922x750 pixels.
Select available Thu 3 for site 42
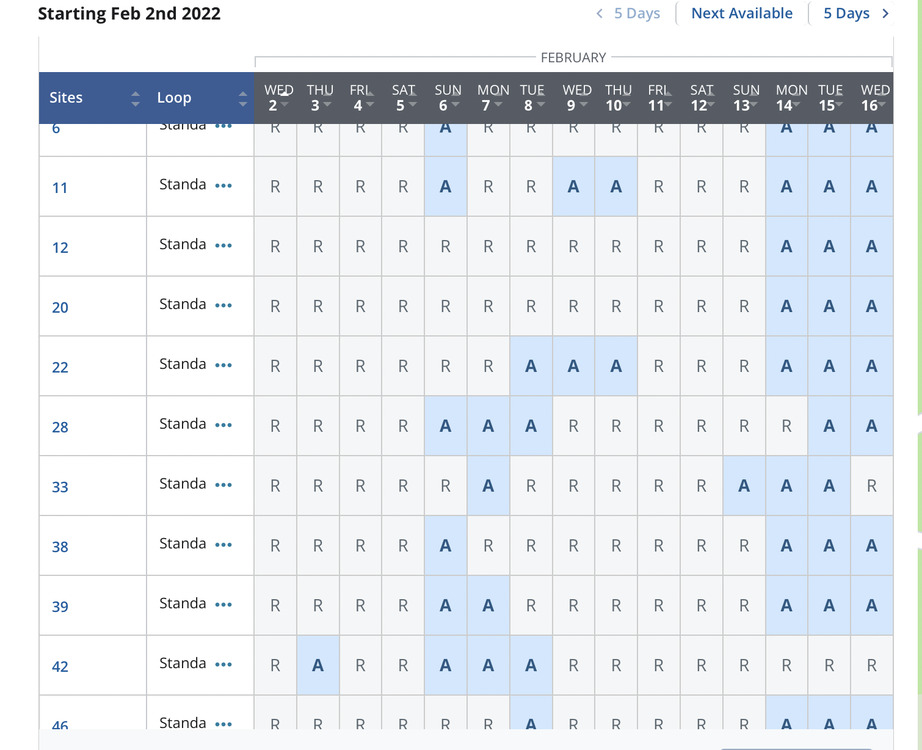pyautogui.click(x=318, y=665)
